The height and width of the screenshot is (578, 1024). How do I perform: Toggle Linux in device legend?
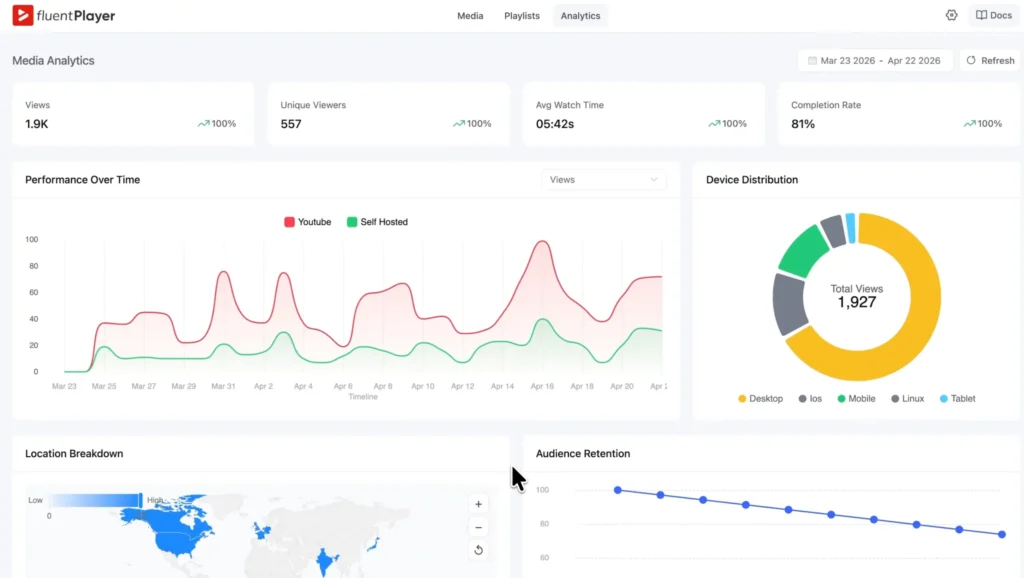[907, 398]
